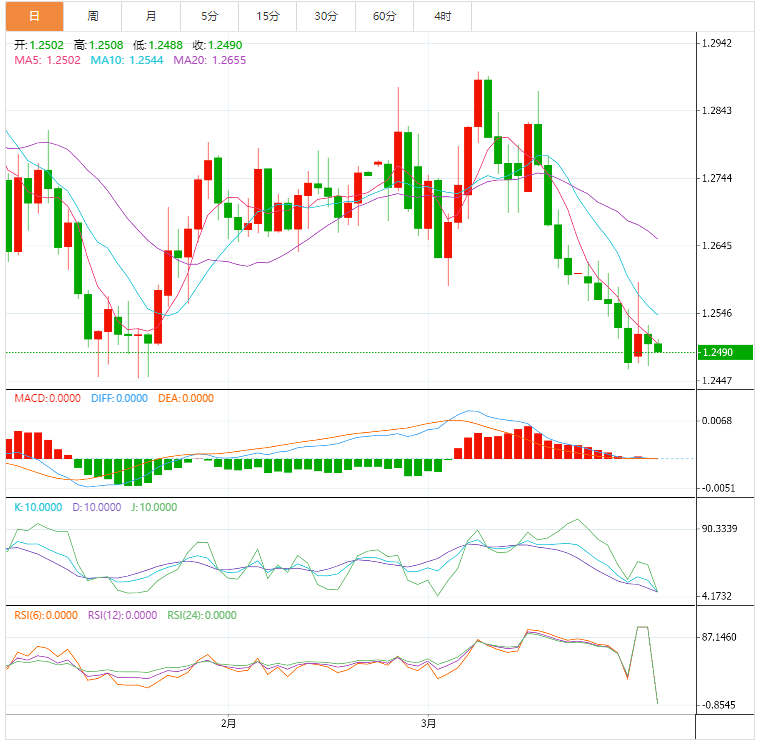This screenshot has width=762, height=752.
Task: Click the MA20: 1.2655 legend
Action: pos(209,60)
